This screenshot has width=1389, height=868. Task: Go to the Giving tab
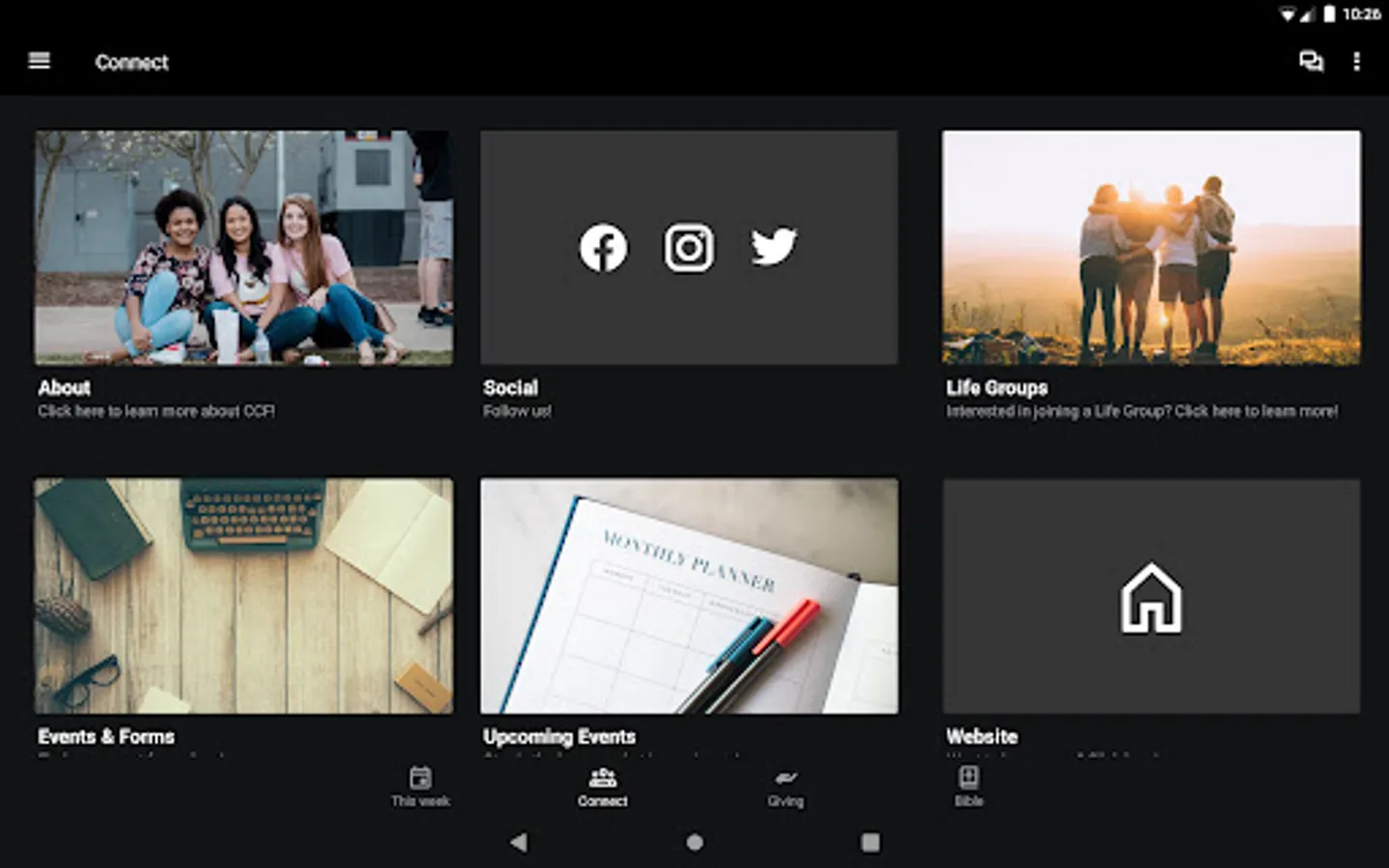(x=785, y=786)
